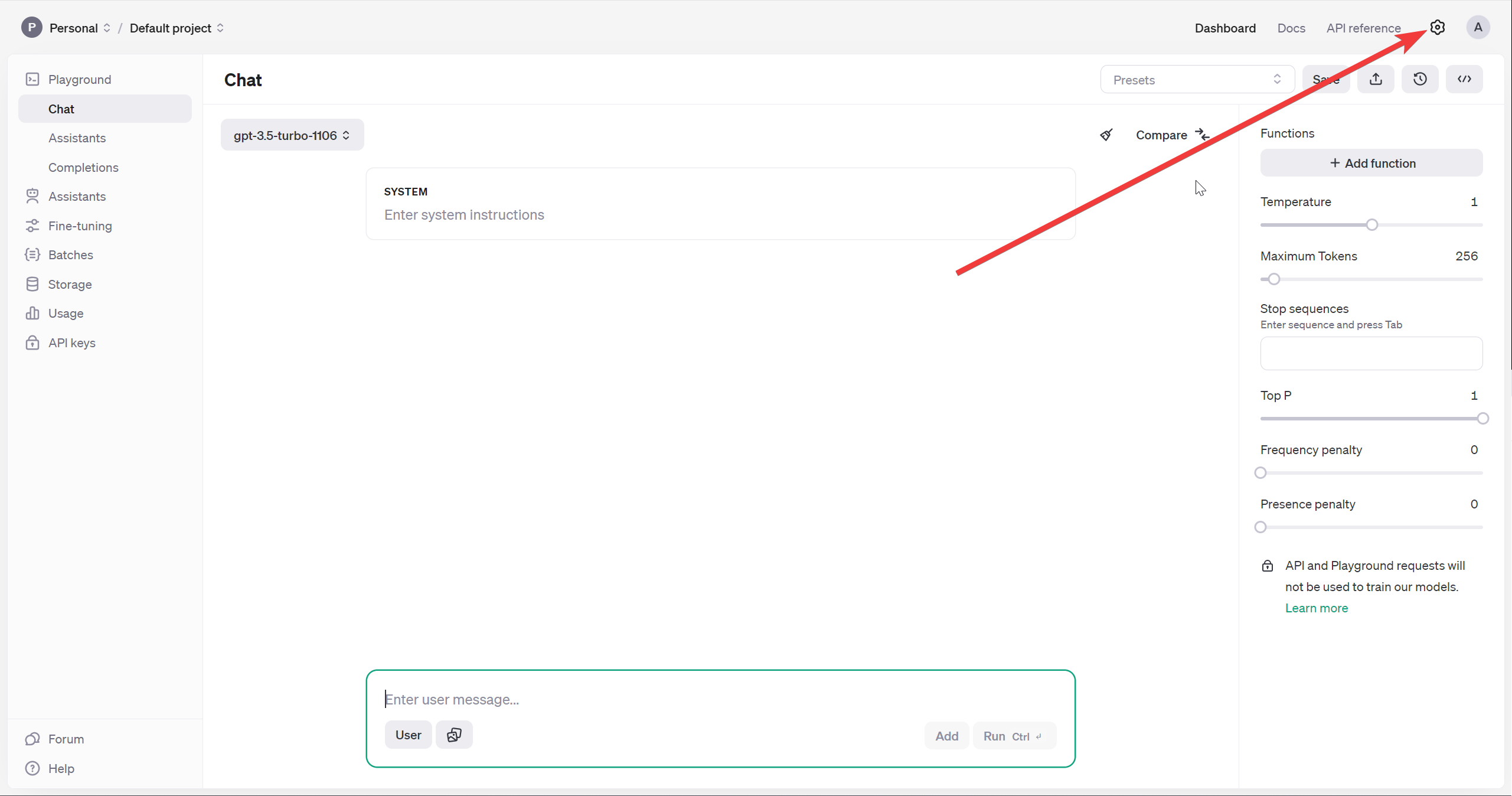The width and height of the screenshot is (1512, 796).
Task: Open API keys page
Action: 71,342
